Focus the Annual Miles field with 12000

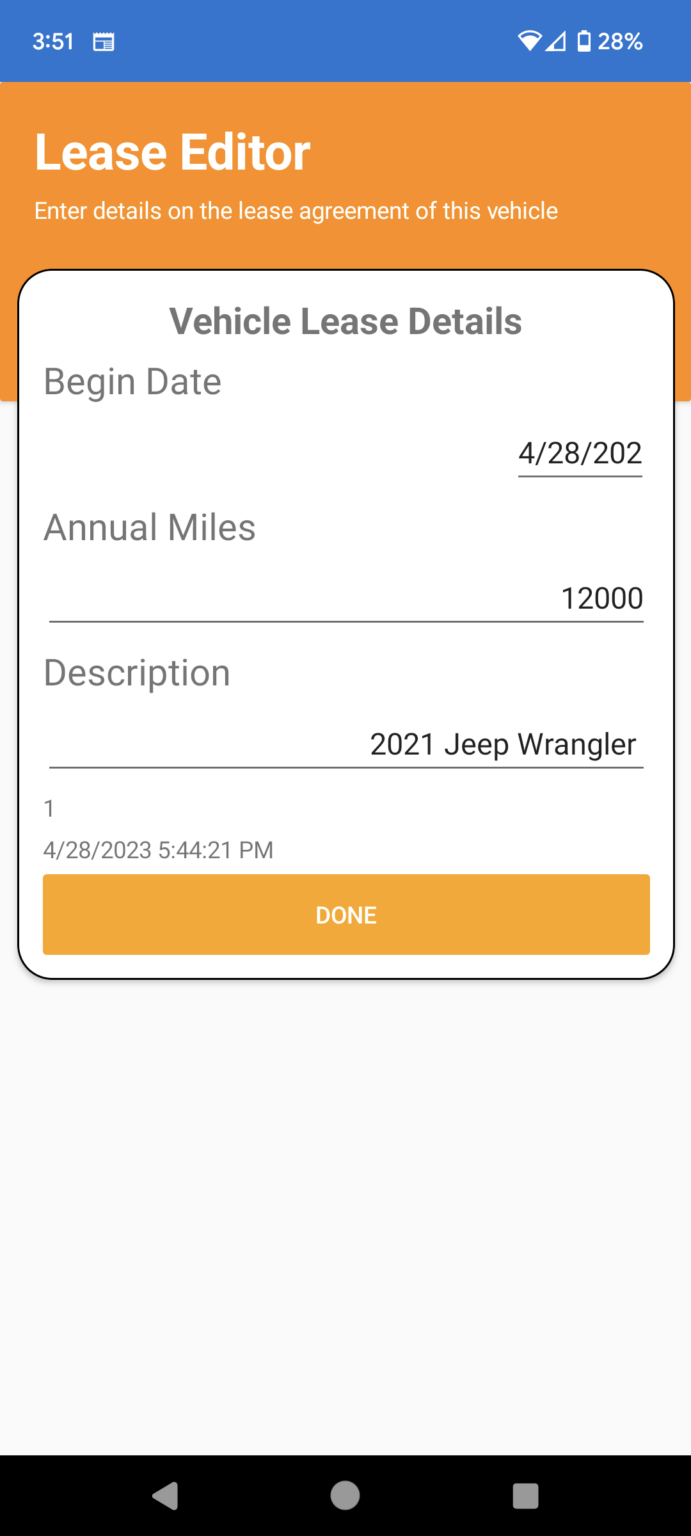pos(346,598)
